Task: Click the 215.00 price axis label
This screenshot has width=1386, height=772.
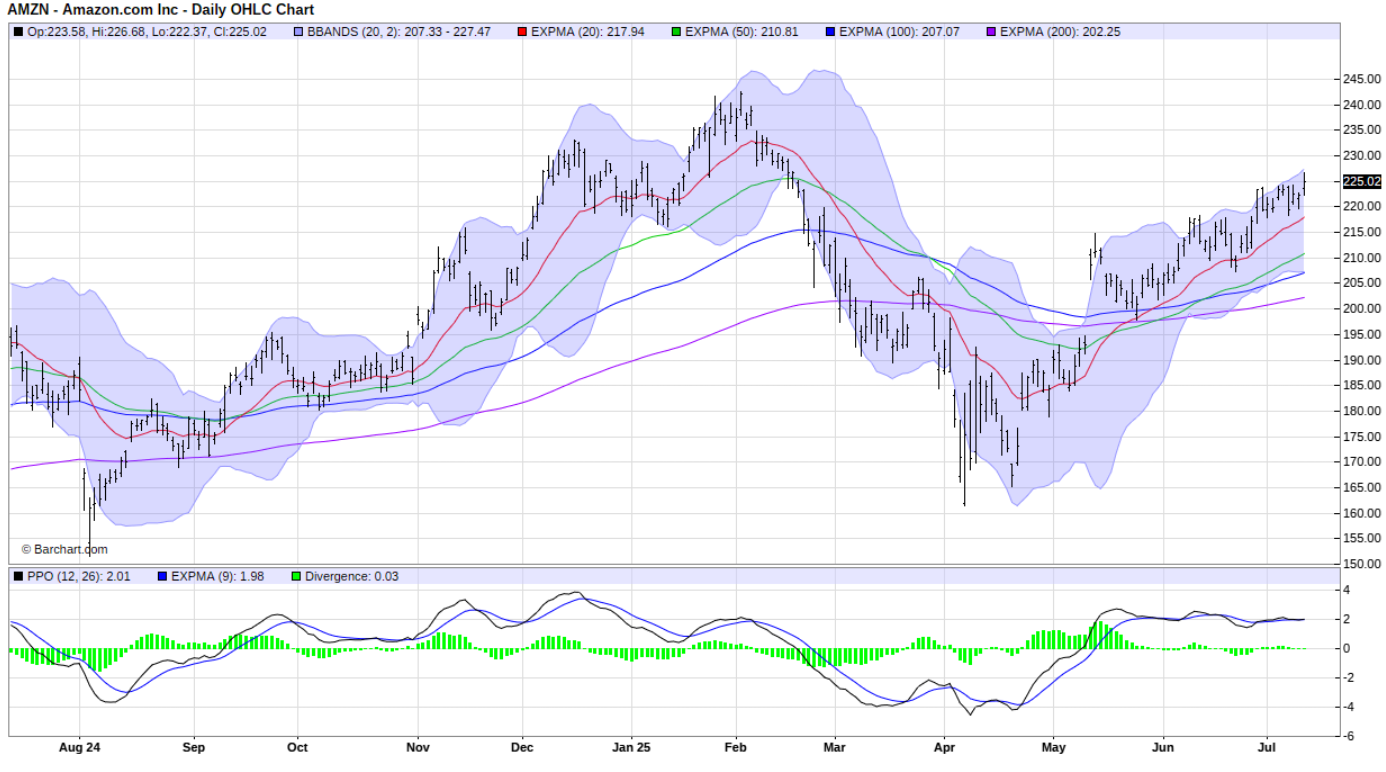Action: click(1363, 232)
